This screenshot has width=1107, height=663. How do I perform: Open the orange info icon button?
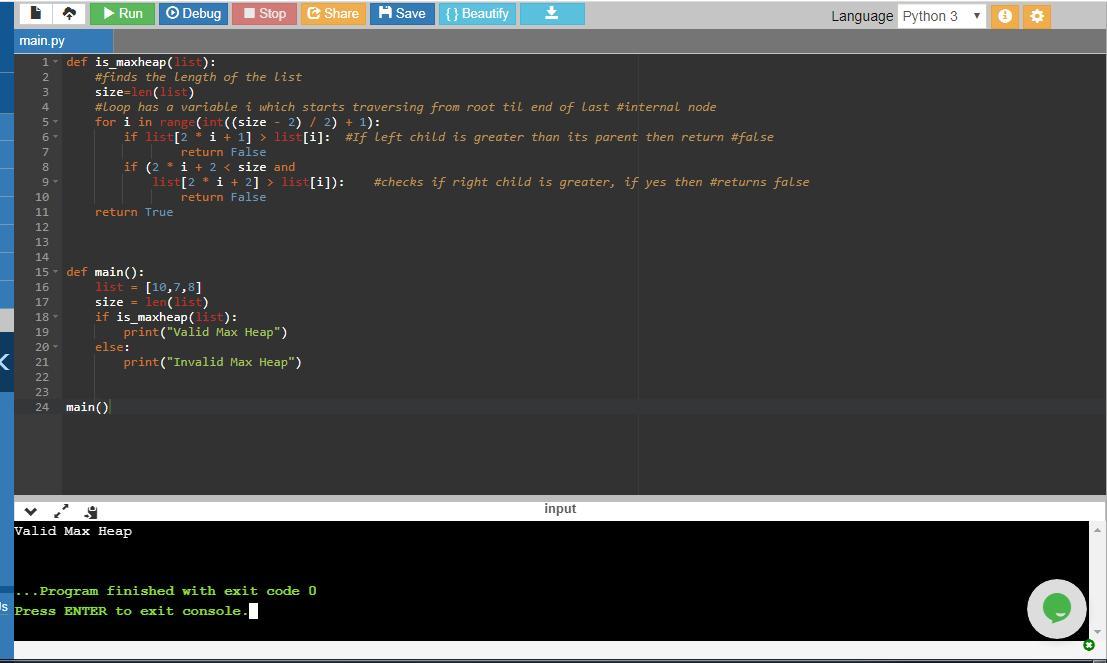click(1005, 16)
